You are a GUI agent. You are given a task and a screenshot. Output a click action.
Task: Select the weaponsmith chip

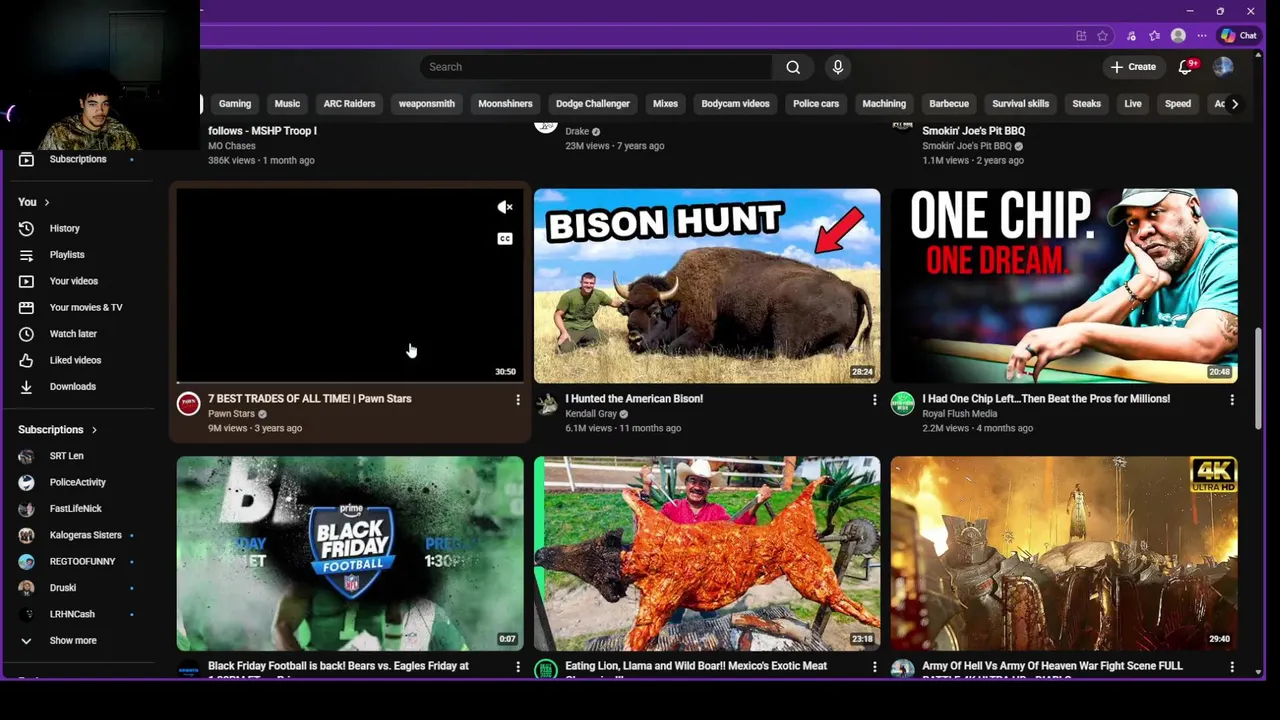427,104
